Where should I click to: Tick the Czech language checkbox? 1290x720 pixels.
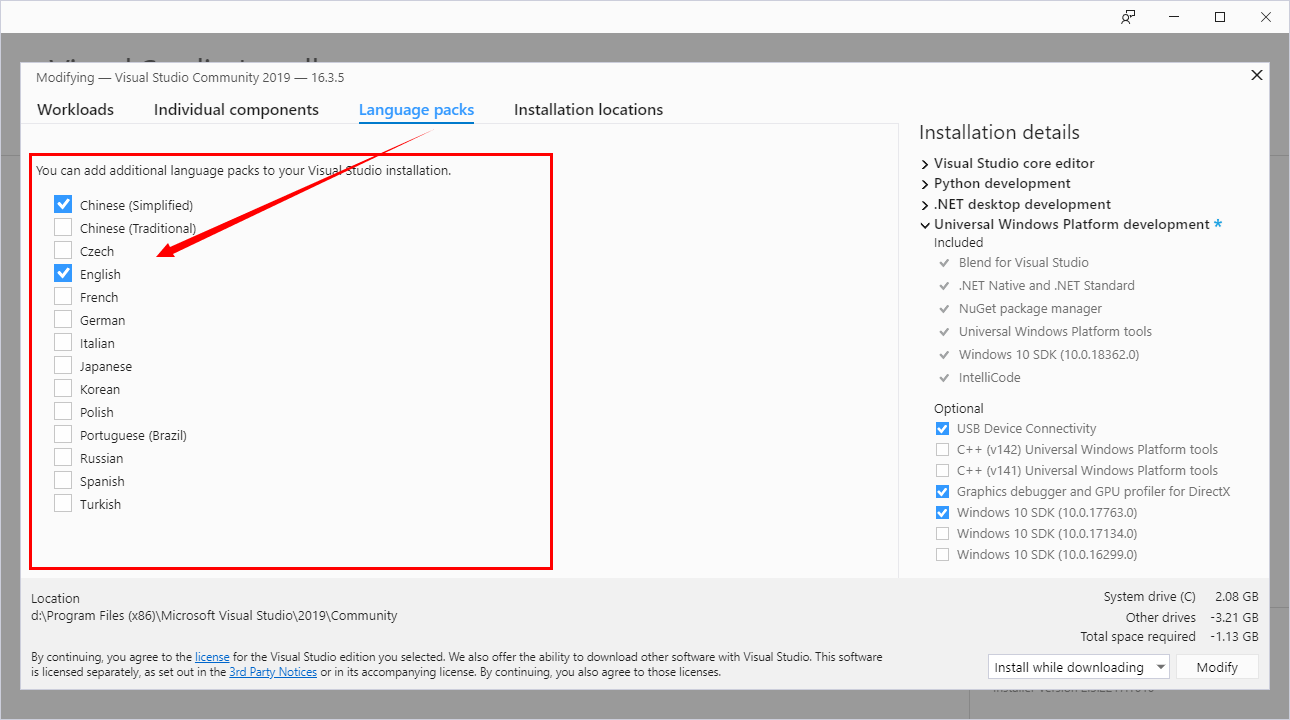pyautogui.click(x=63, y=251)
